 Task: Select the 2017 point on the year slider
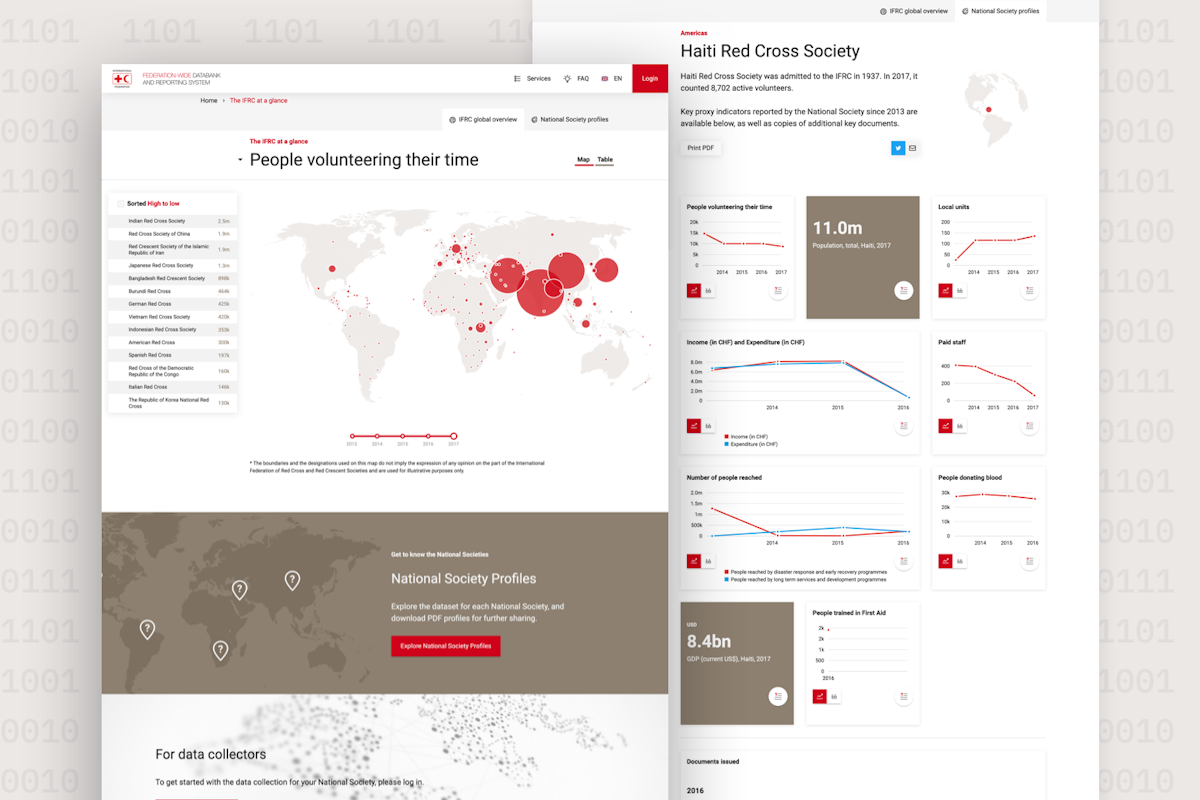click(454, 436)
